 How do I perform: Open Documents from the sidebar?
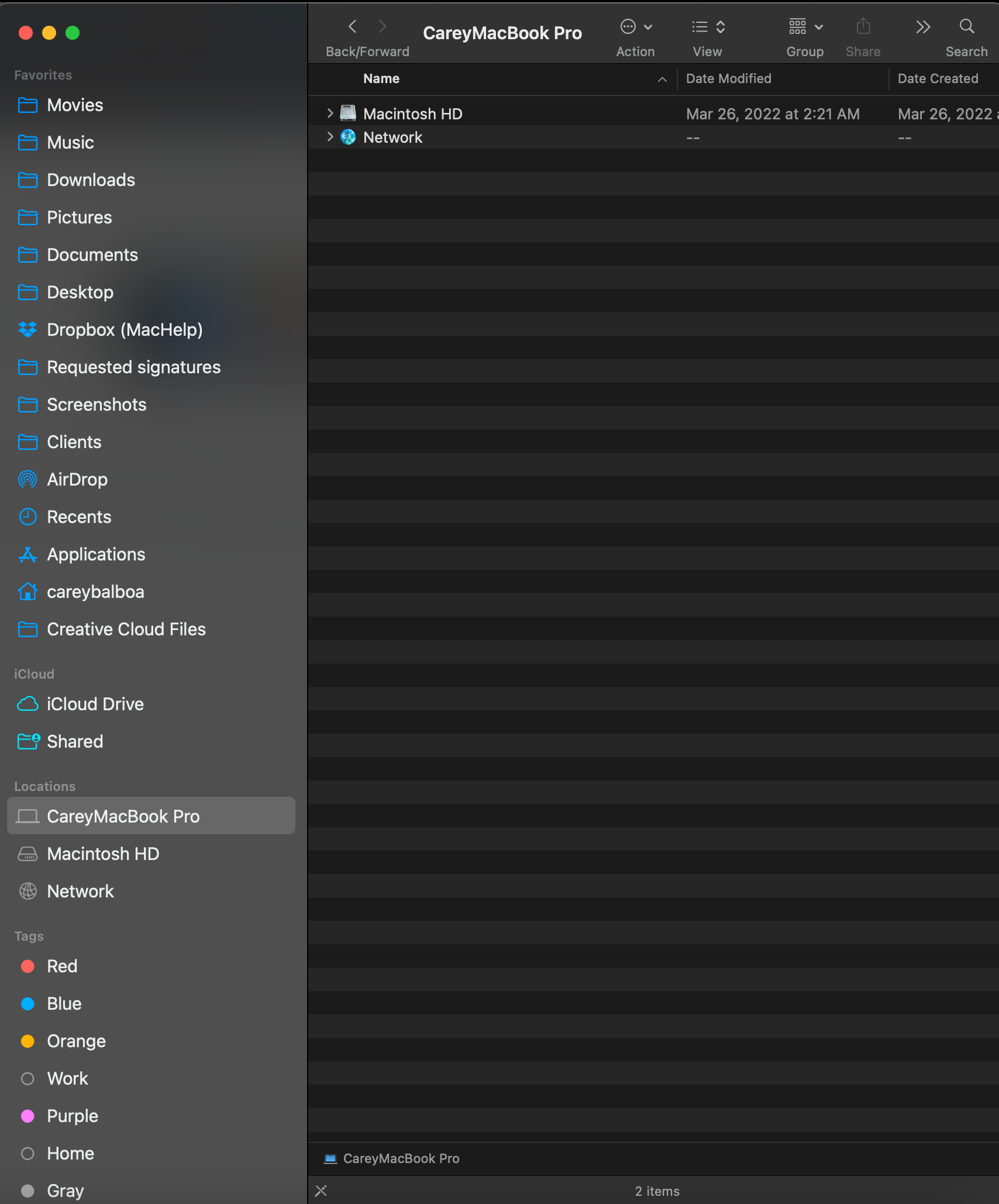tap(151, 255)
